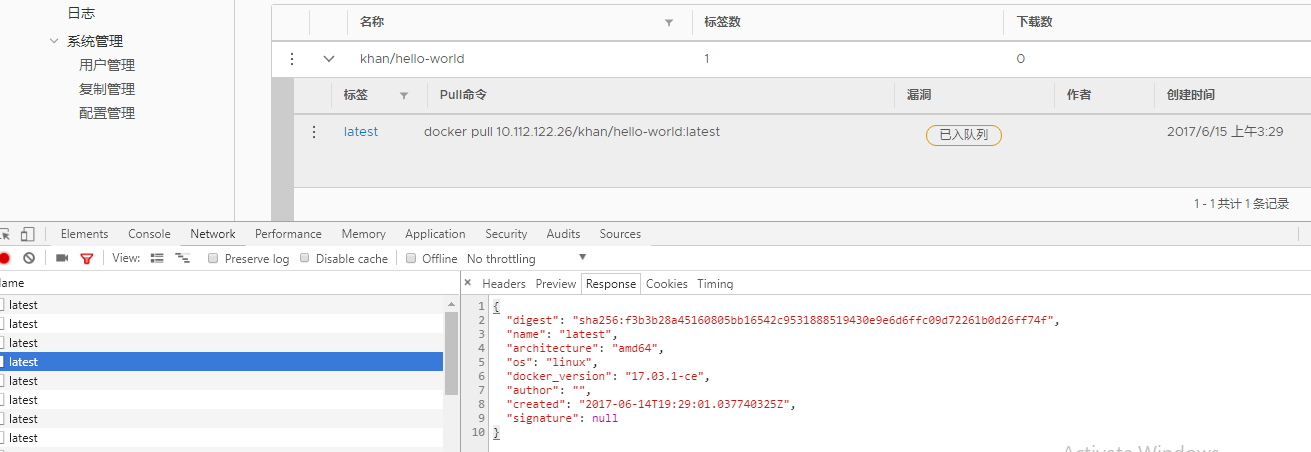This screenshot has height=452, width=1311.
Task: Click the 1 - 1共计1条记录 pagination text
Action: (1241, 204)
